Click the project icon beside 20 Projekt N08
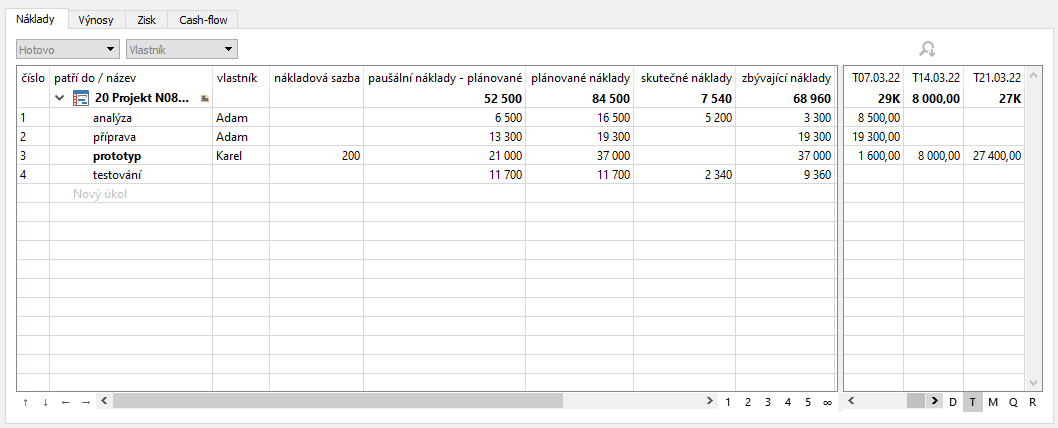Image resolution: width=1058 pixels, height=428 pixels. click(82, 98)
